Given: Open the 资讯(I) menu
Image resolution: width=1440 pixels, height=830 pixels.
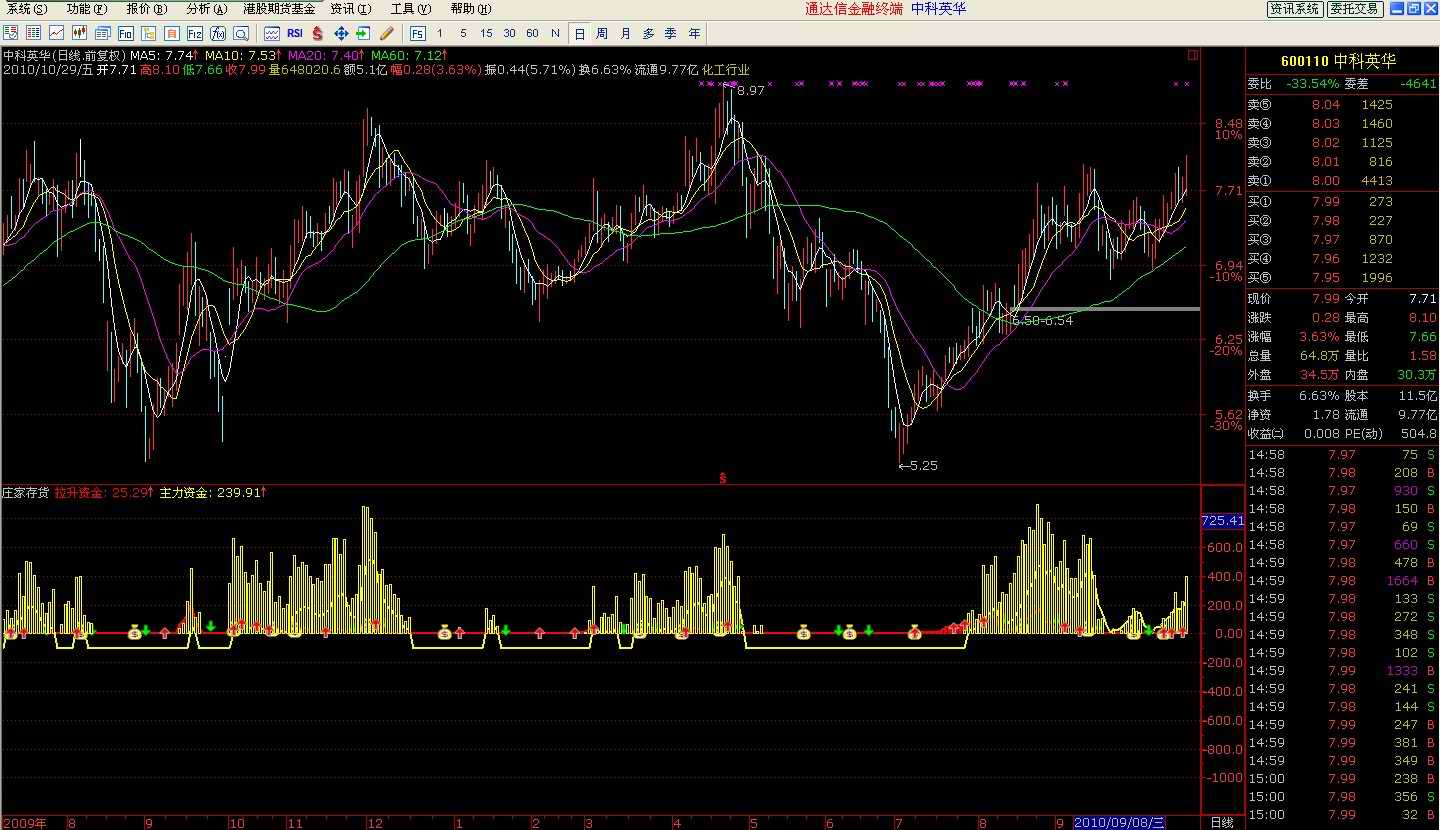Looking at the screenshot, I should [x=351, y=9].
